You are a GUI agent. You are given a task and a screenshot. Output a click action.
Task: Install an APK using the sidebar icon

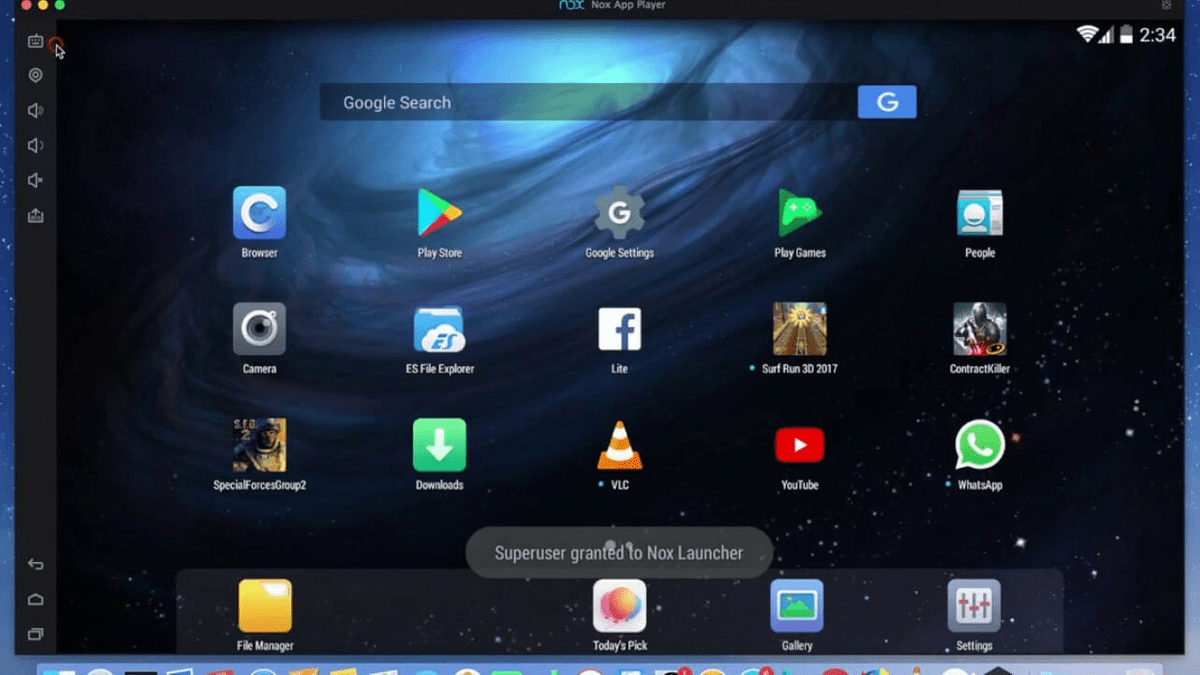36,215
